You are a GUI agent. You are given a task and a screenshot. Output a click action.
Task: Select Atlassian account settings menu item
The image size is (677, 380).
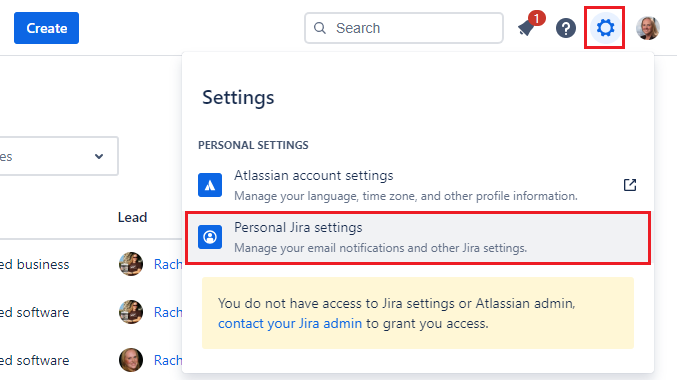point(418,185)
